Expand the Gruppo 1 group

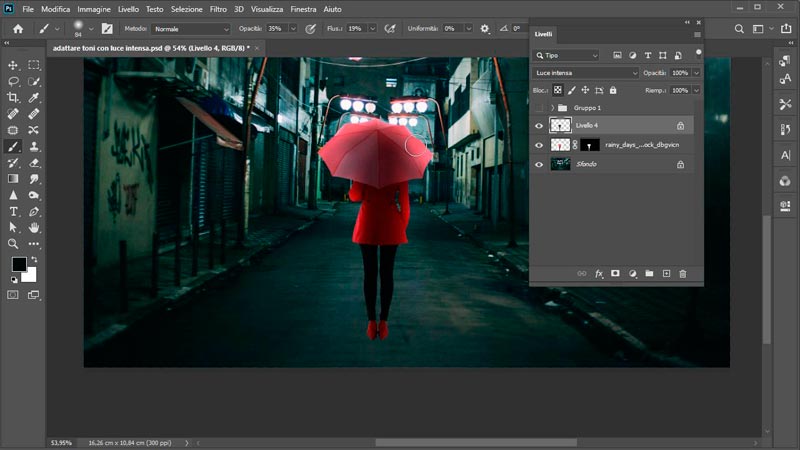coord(553,108)
